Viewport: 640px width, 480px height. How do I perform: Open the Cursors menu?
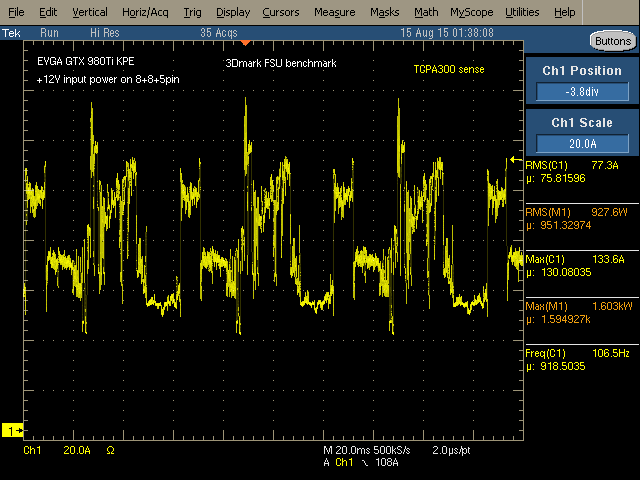pos(281,13)
